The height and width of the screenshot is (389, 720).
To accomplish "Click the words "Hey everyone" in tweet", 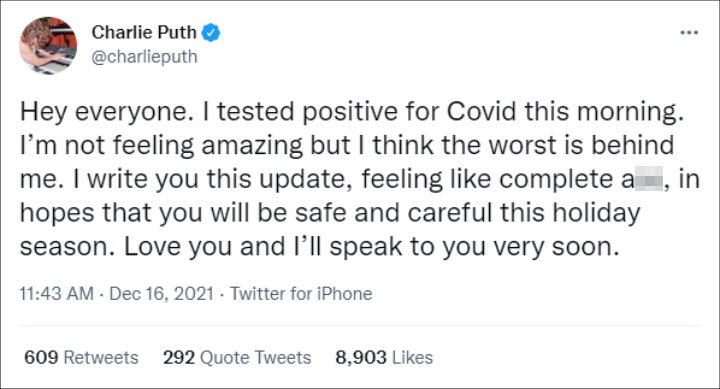I will tap(103, 112).
